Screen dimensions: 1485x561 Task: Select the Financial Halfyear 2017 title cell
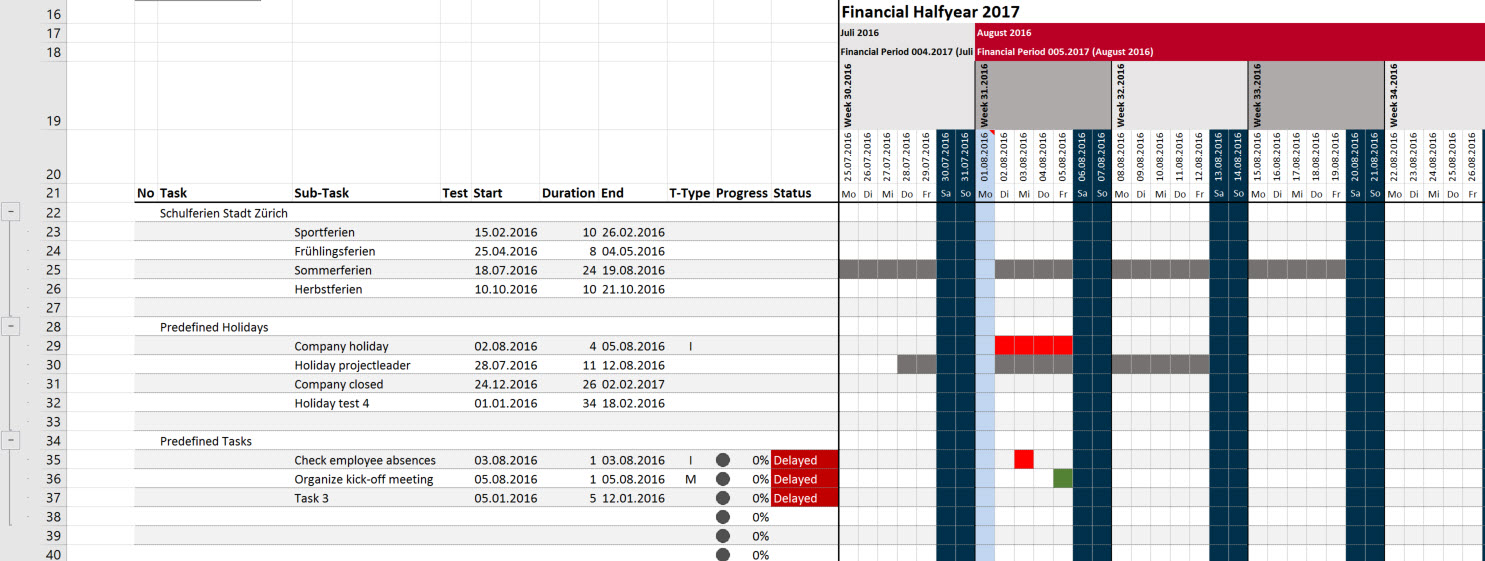click(x=930, y=13)
